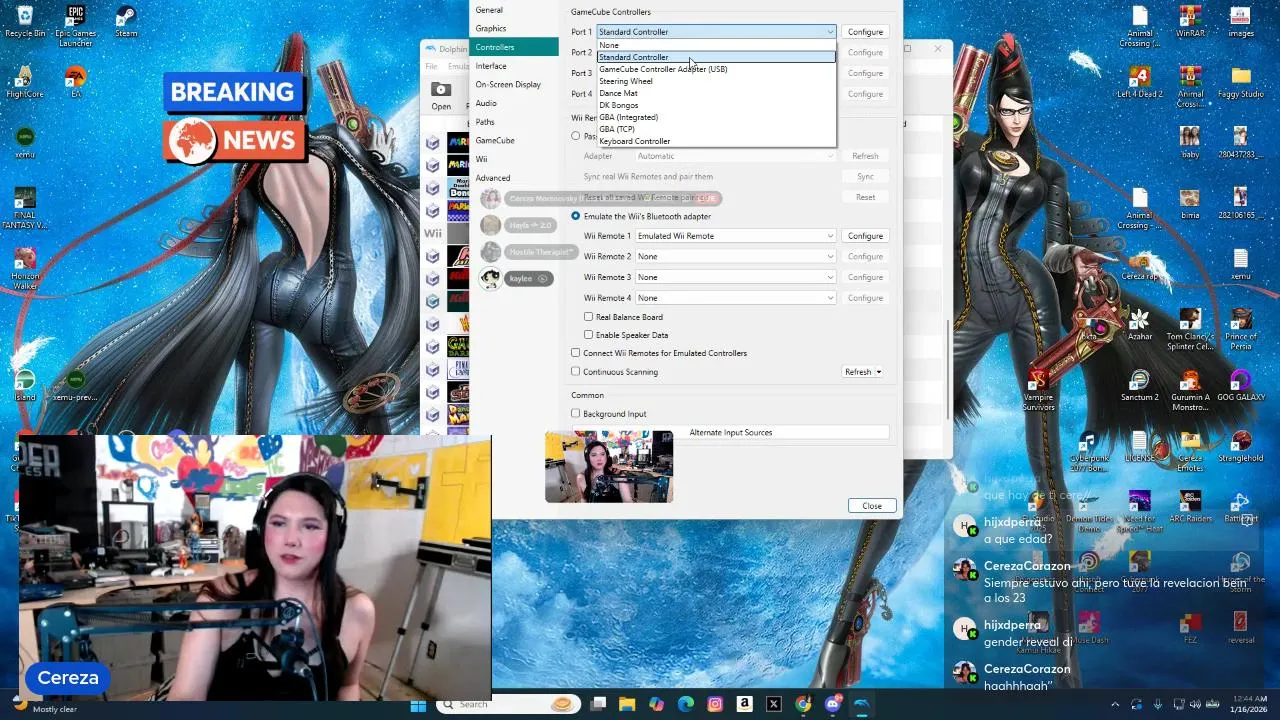Screen dimensions: 1280x720
Task: Open the Wii Remote 1 dropdown
Action: click(735, 236)
